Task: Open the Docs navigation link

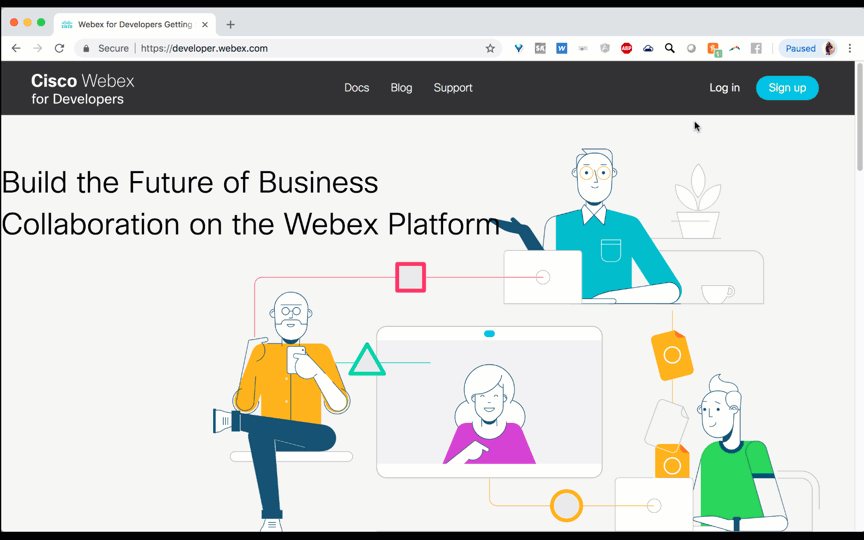Action: 357,88
